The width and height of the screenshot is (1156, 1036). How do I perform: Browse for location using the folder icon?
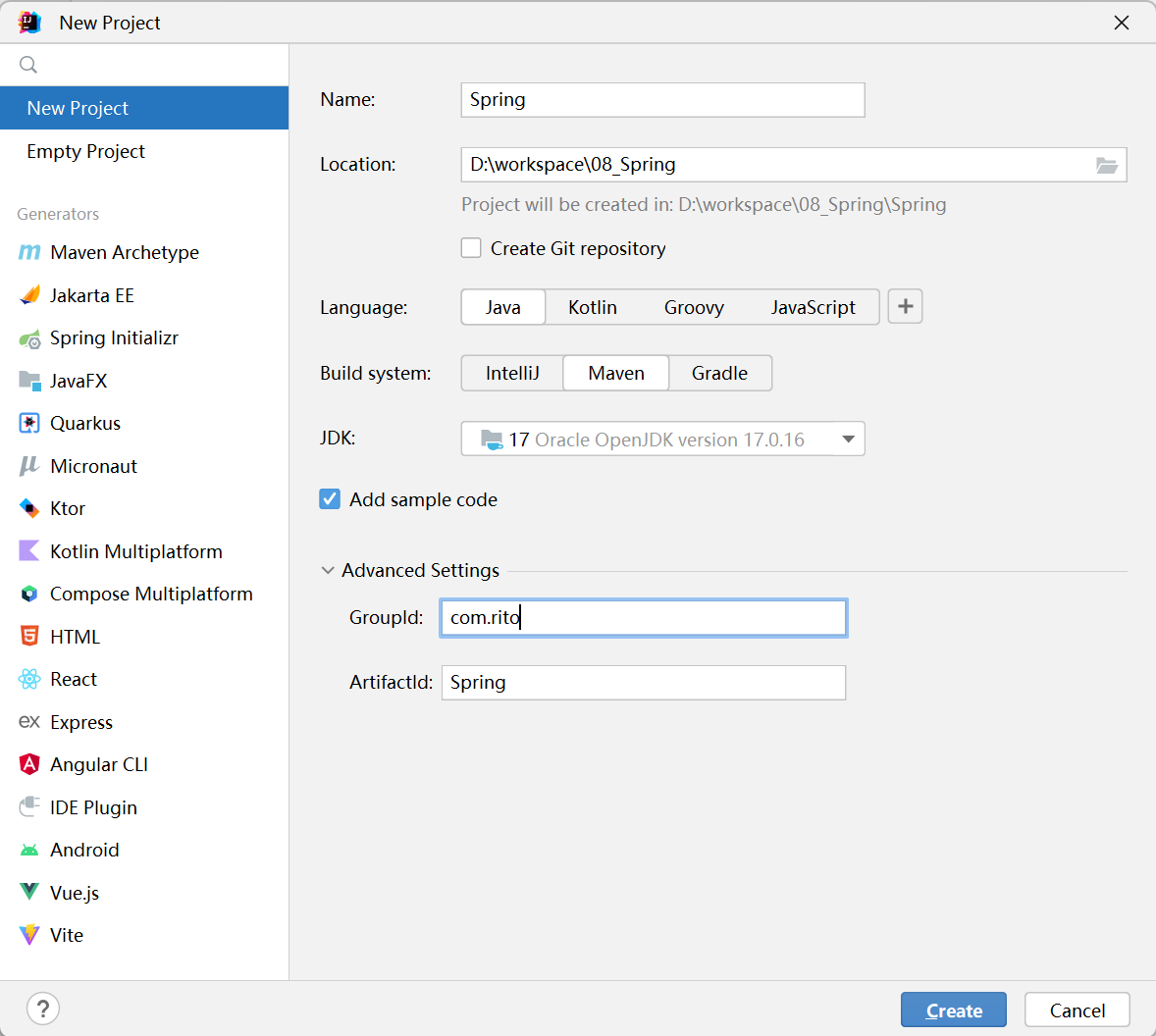(1107, 165)
